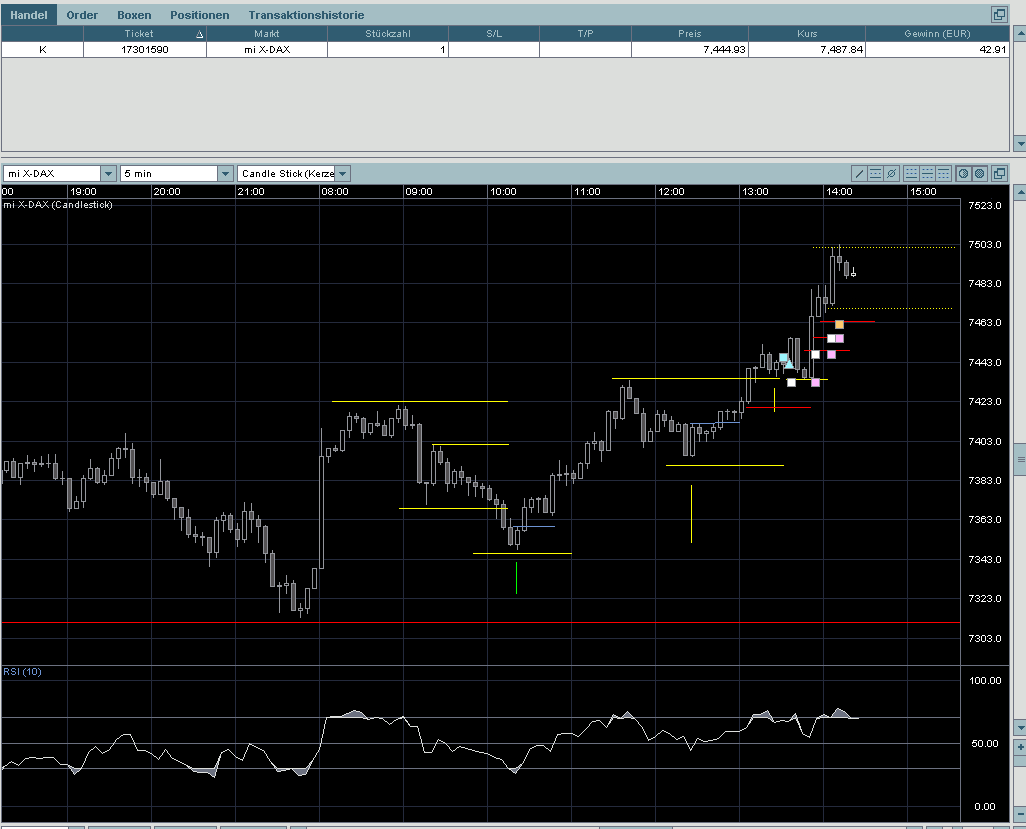Viewport: 1026px width, 829px height.
Task: Sort by the Stückzahl column header
Action: coord(388,33)
